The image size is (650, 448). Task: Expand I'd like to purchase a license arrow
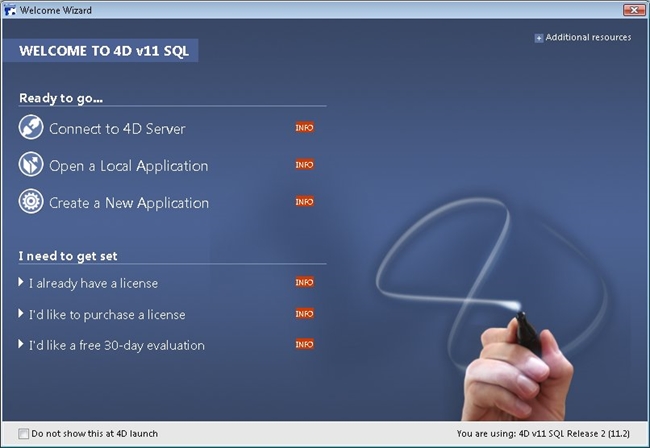[22, 314]
